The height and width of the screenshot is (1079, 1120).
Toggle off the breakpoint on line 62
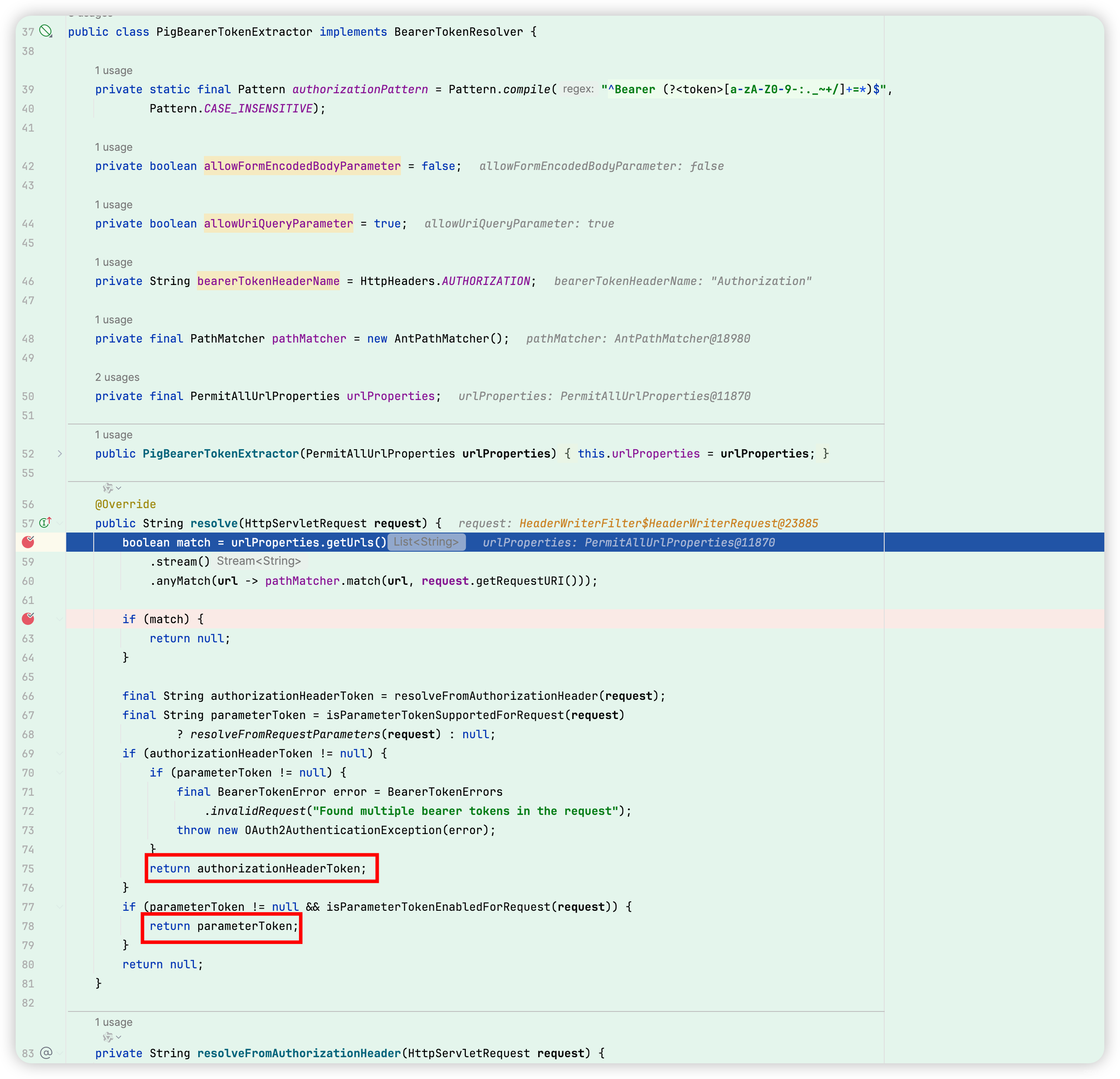28,619
